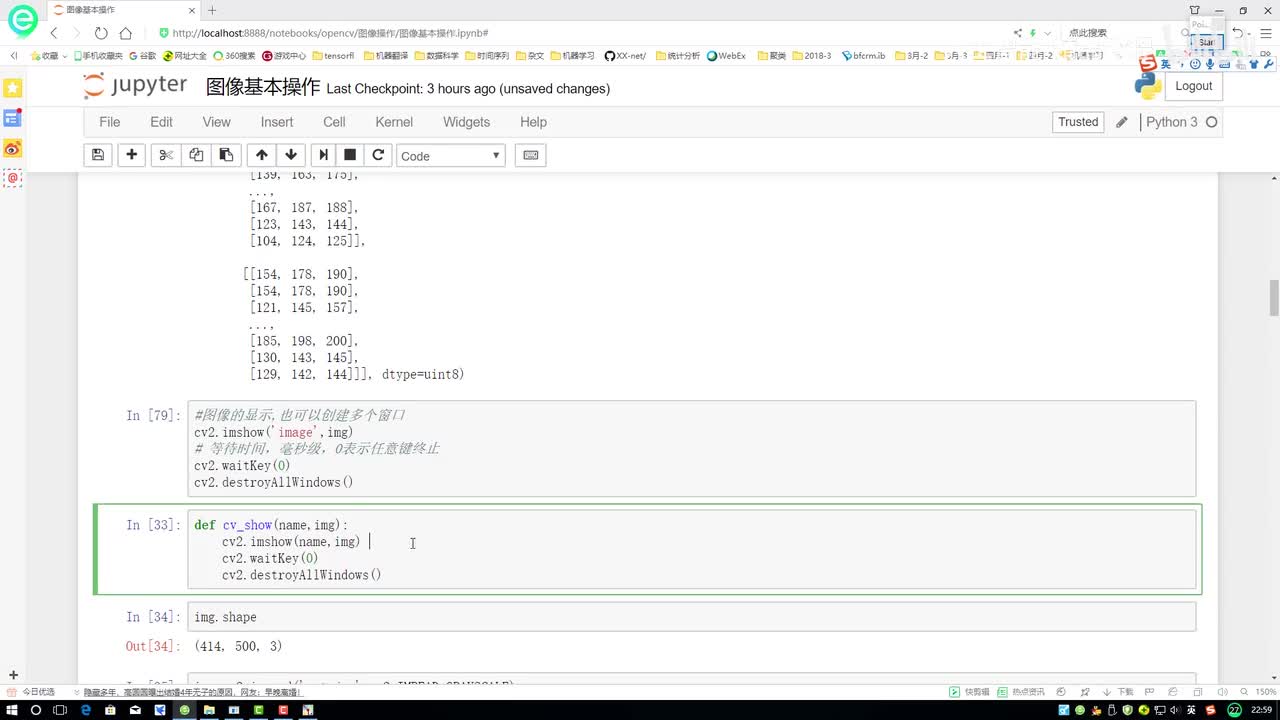The height and width of the screenshot is (720, 1280).
Task: Click the star favorites sidebar icon
Action: [x=12, y=88]
